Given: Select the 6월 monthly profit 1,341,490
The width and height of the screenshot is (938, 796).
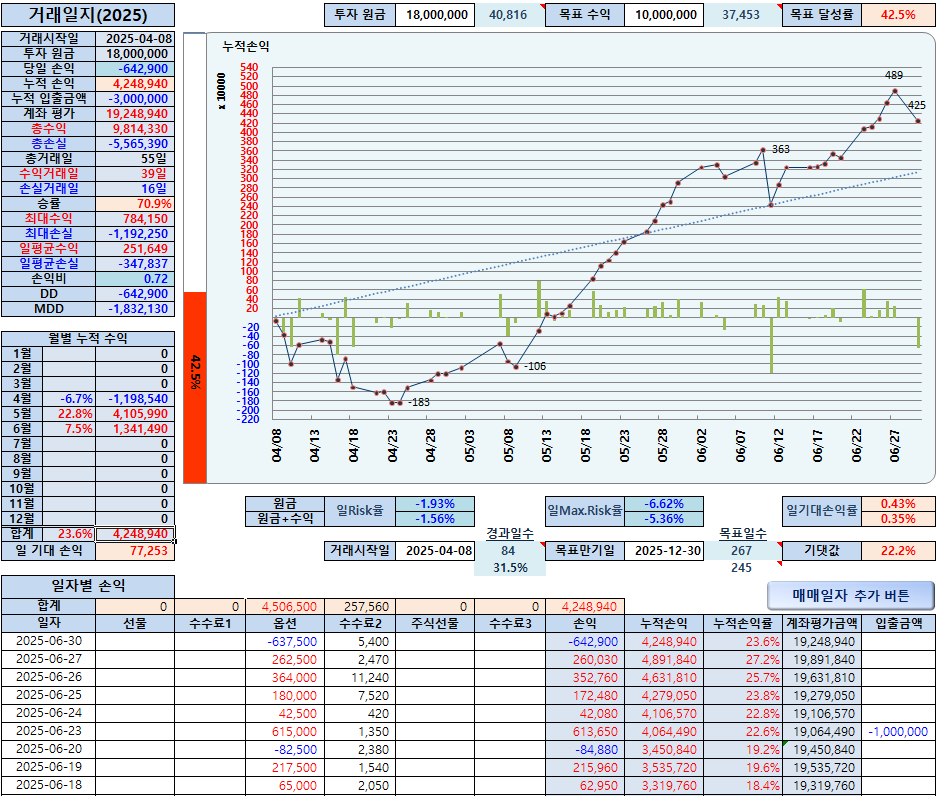Looking at the screenshot, I should [x=135, y=429].
